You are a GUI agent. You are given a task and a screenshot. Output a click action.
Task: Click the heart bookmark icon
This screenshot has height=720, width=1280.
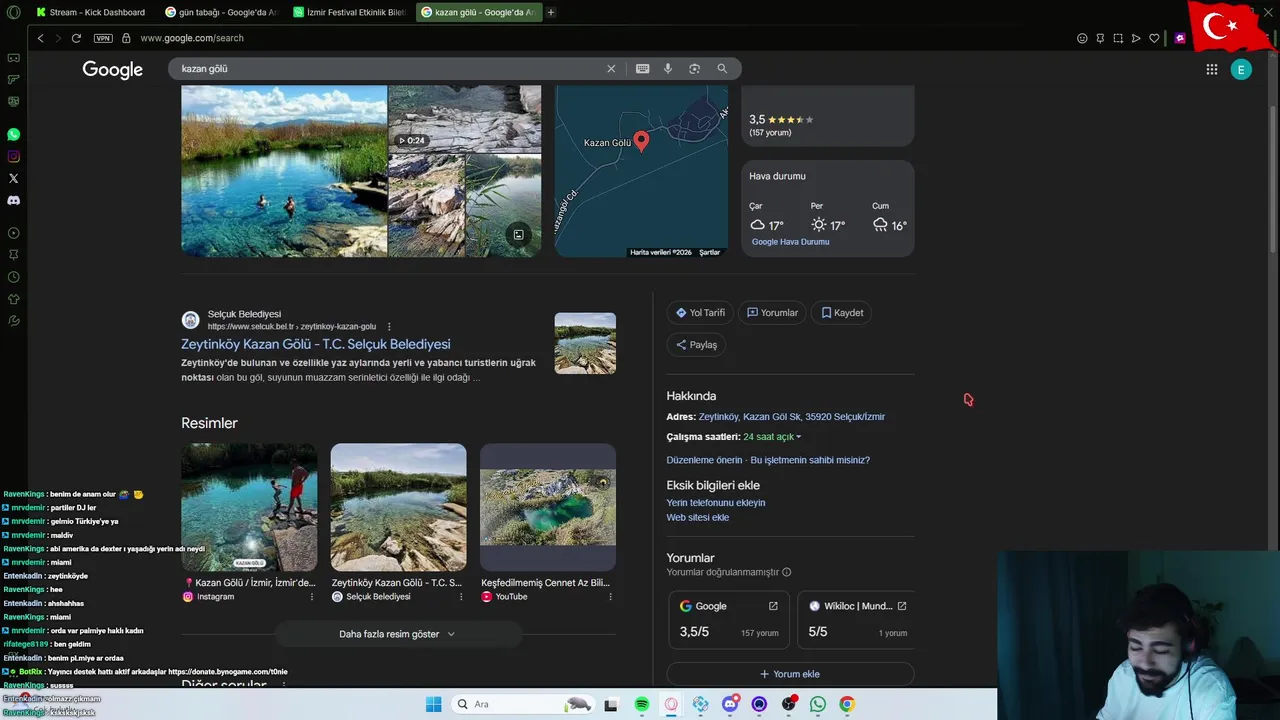[x=1154, y=38]
